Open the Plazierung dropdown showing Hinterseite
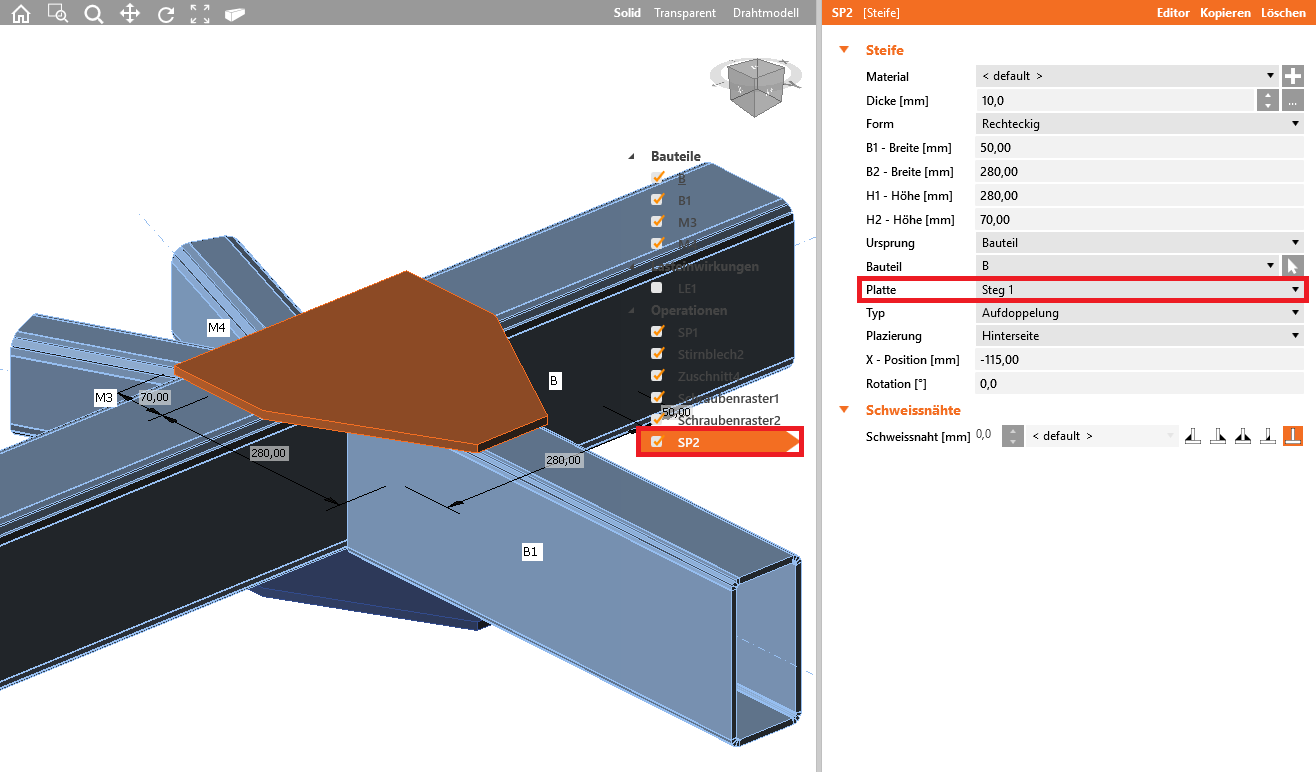1316x772 pixels. coord(1139,336)
